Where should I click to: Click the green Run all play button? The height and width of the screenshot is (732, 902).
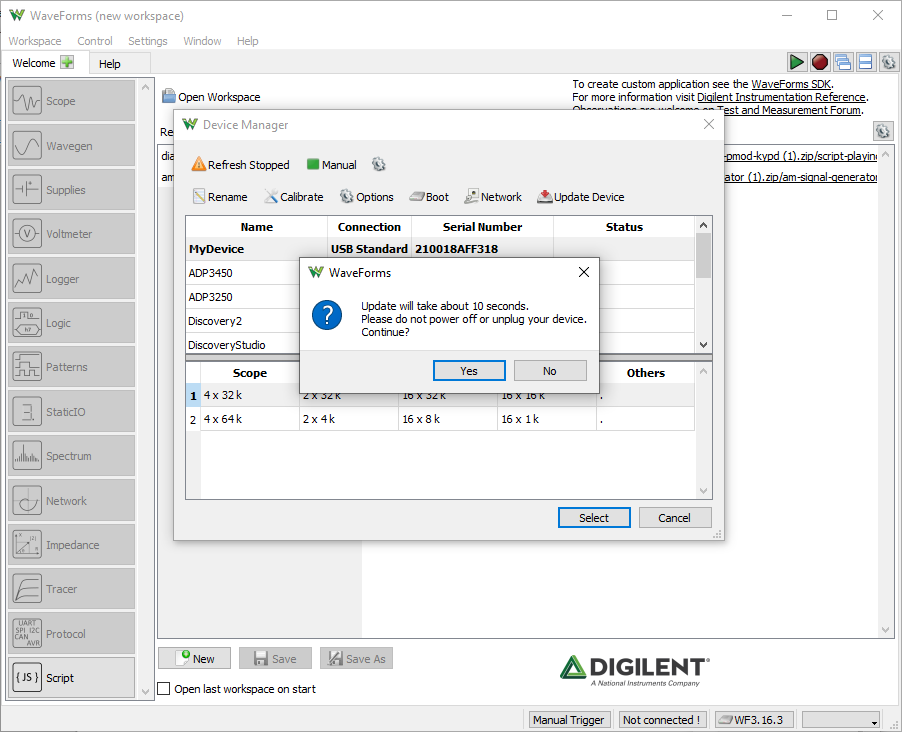click(x=797, y=62)
